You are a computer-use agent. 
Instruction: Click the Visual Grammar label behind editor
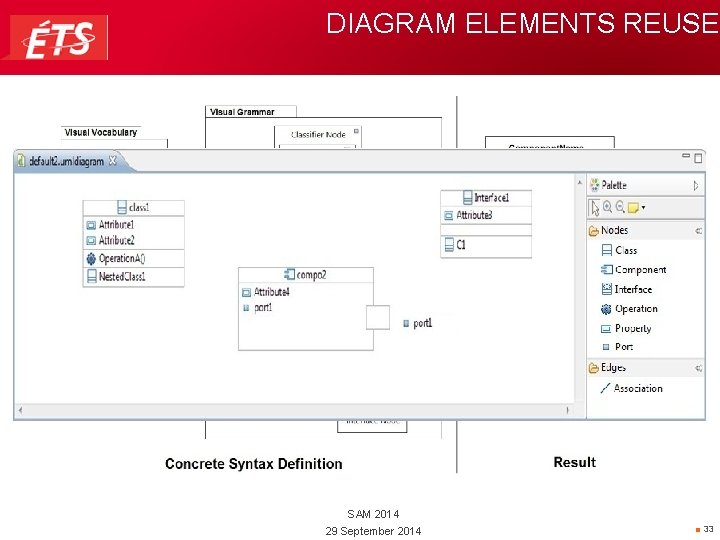(x=242, y=112)
